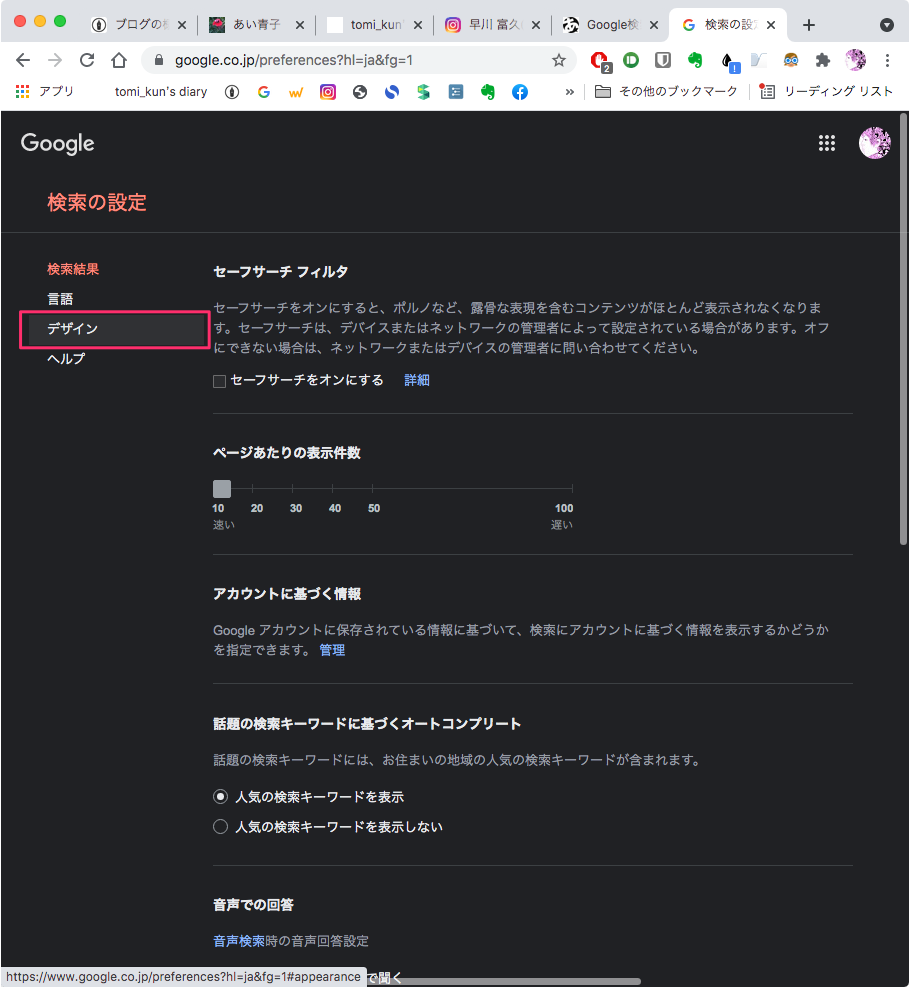Viewport: 909px width, 988px height.
Task: Open a new tab with the plus button
Action: click(x=809, y=25)
